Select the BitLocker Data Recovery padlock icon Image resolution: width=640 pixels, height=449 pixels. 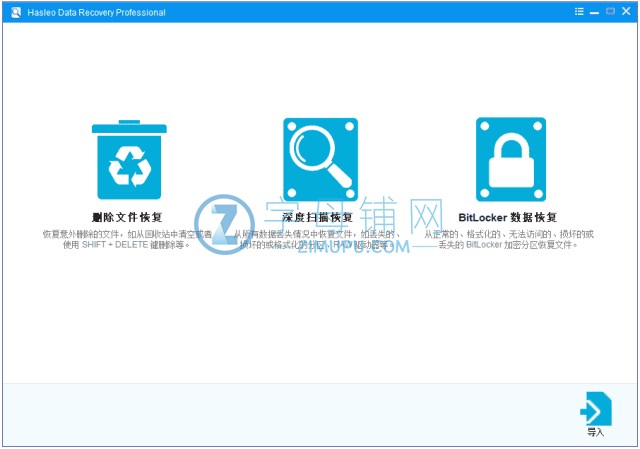tap(511, 159)
